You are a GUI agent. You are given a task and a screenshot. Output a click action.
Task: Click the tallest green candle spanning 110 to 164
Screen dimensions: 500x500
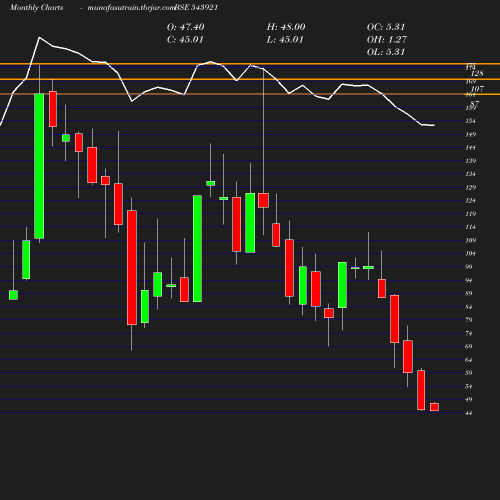pyautogui.click(x=39, y=166)
